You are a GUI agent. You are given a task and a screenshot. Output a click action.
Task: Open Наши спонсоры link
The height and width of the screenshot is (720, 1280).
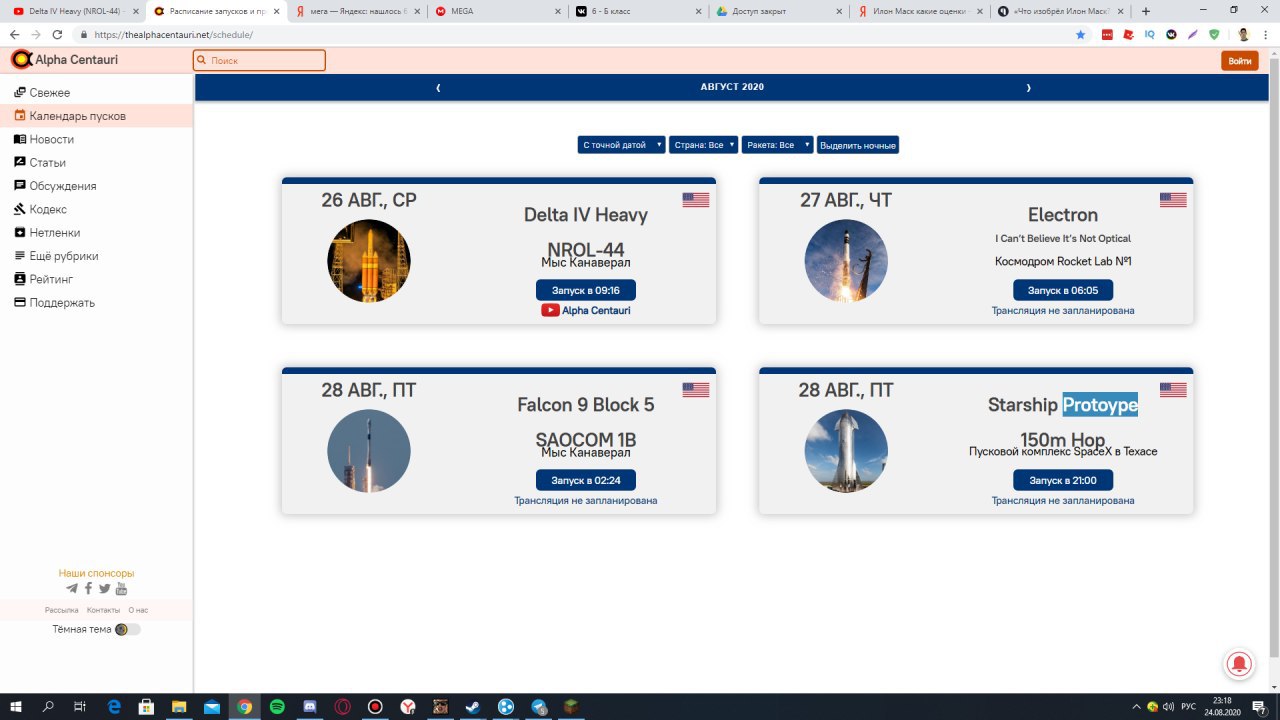(96, 574)
